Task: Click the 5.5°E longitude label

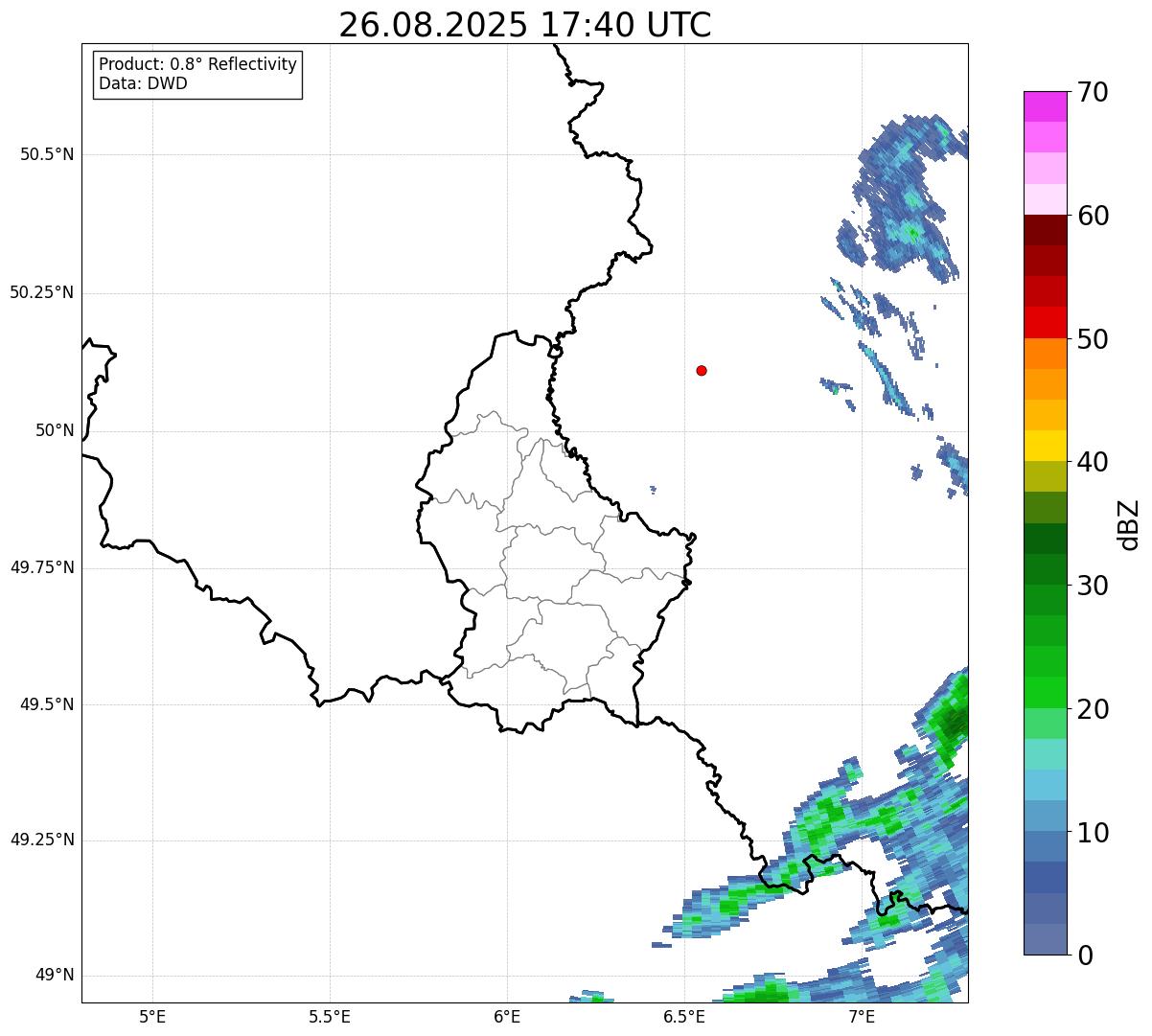Action: click(330, 1016)
